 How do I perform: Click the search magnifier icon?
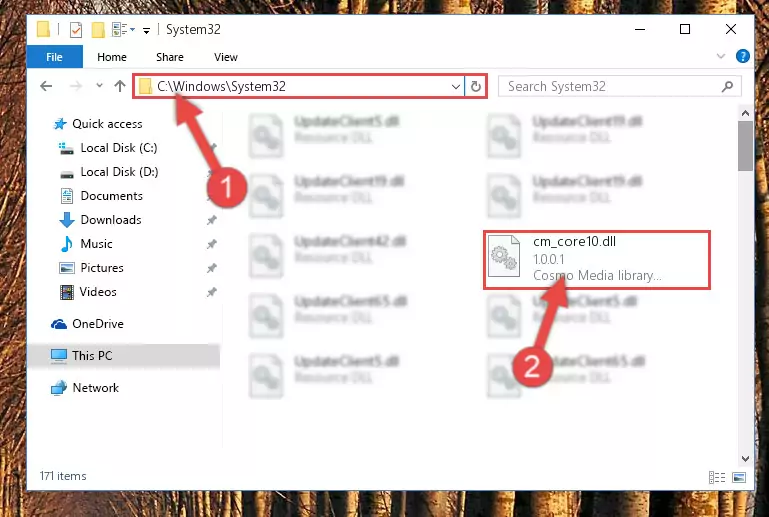click(x=728, y=87)
